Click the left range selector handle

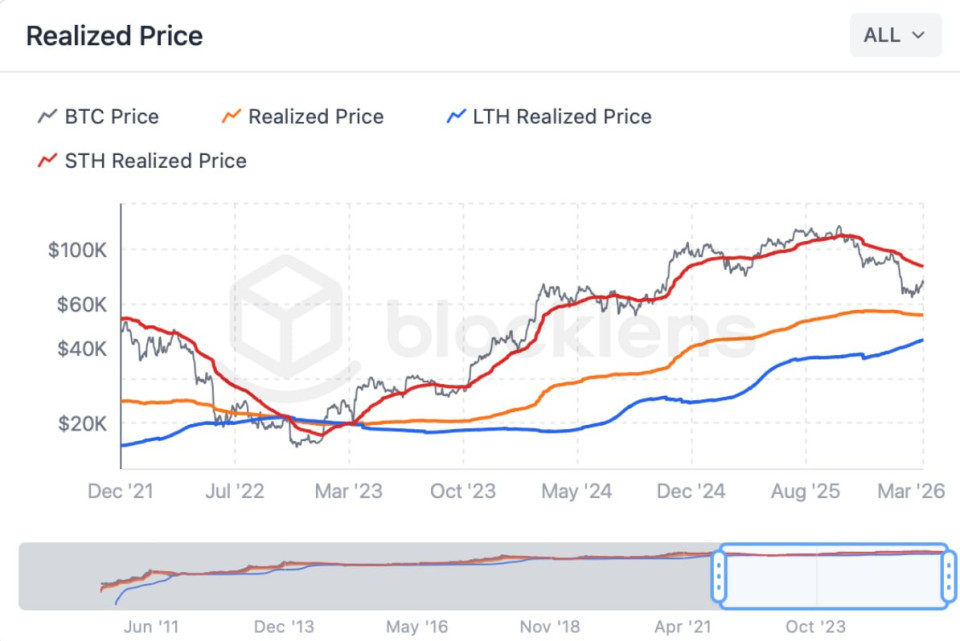tap(718, 577)
